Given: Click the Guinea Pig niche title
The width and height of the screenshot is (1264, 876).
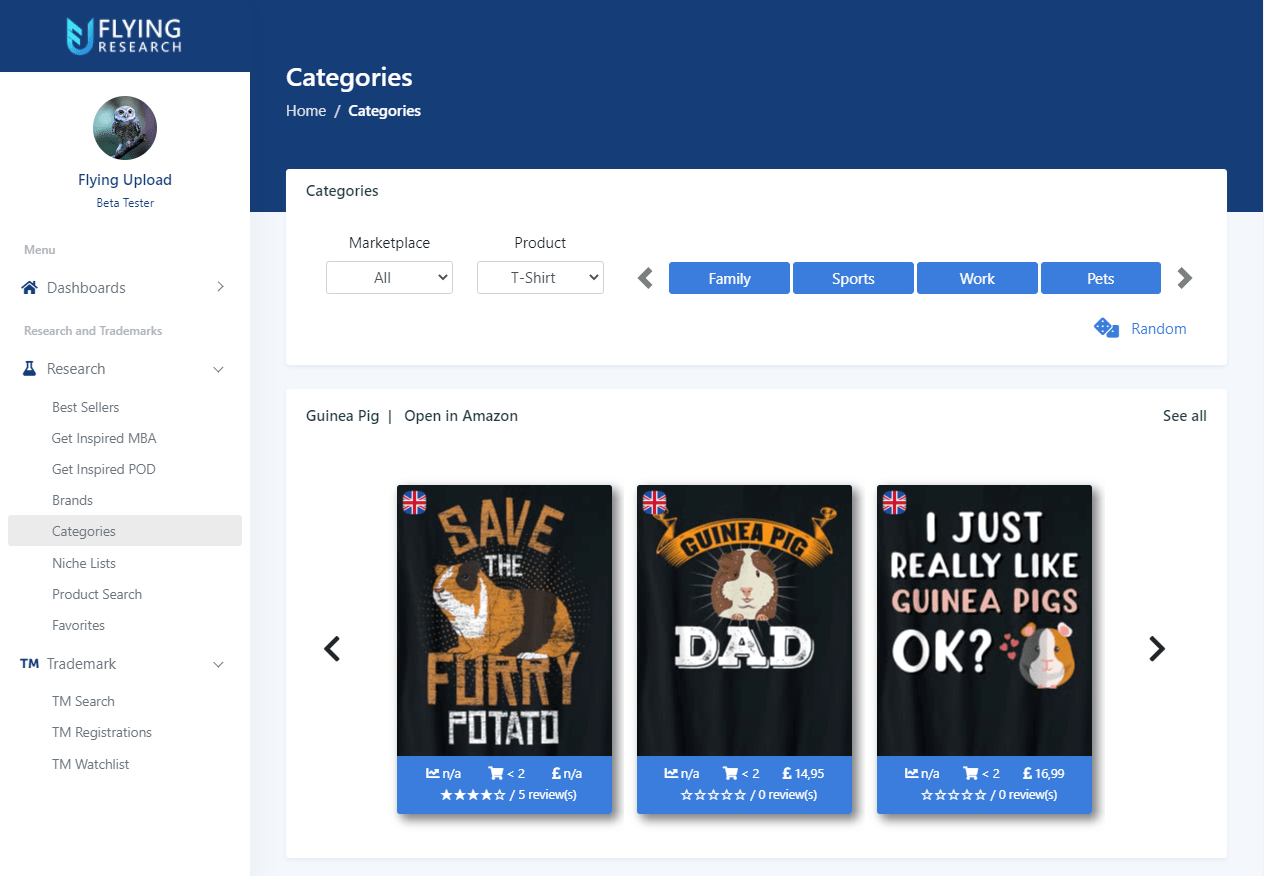Looking at the screenshot, I should [343, 416].
